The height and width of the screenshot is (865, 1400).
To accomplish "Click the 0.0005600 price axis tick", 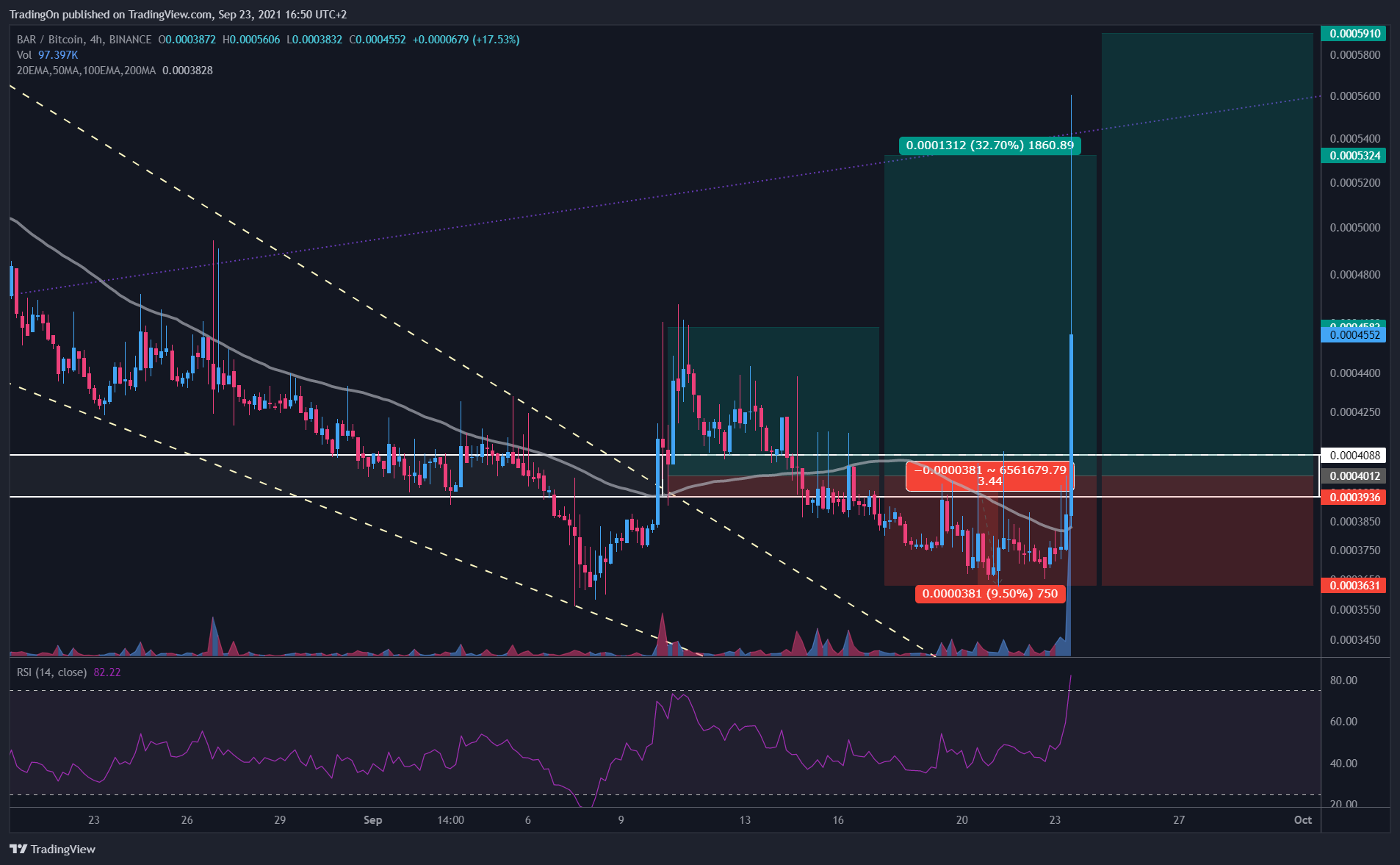I will pos(1354,96).
